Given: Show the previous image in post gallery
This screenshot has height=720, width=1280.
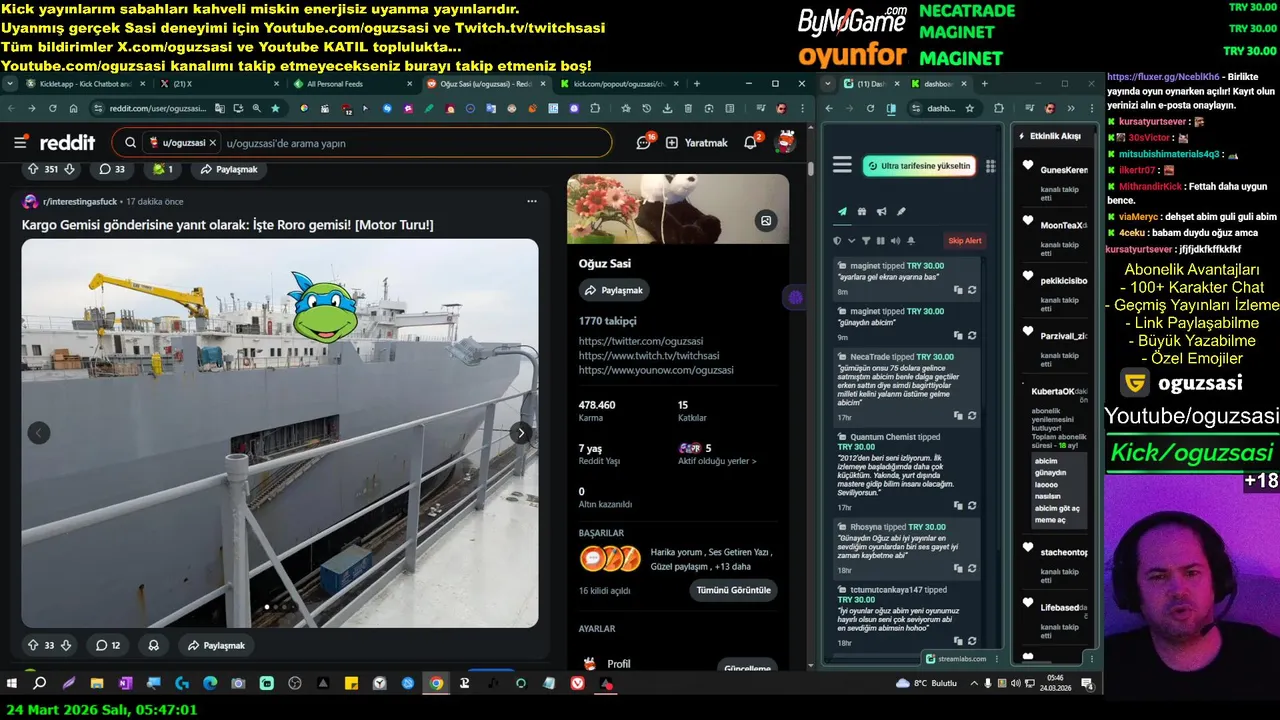Looking at the screenshot, I should 39,433.
